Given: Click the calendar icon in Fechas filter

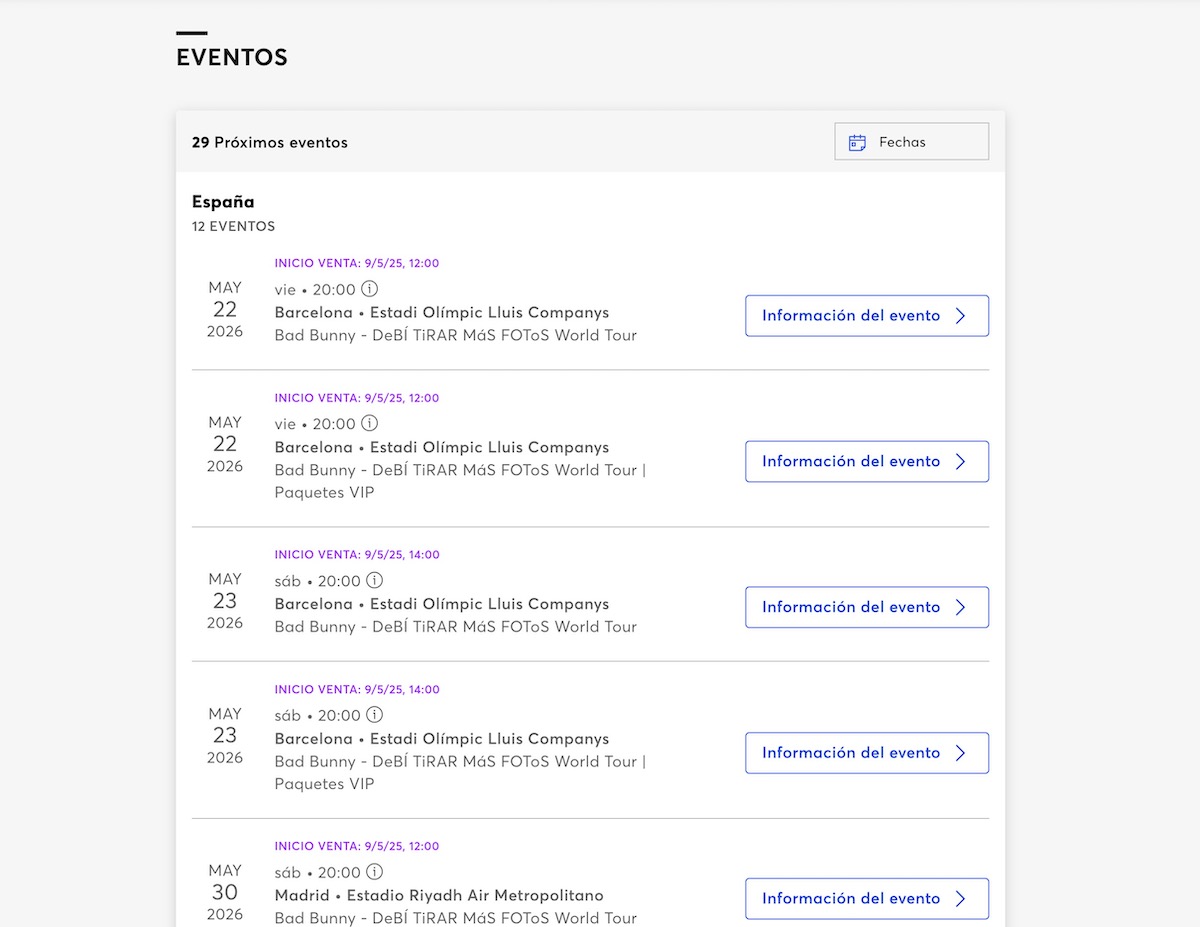Looking at the screenshot, I should pyautogui.click(x=857, y=142).
